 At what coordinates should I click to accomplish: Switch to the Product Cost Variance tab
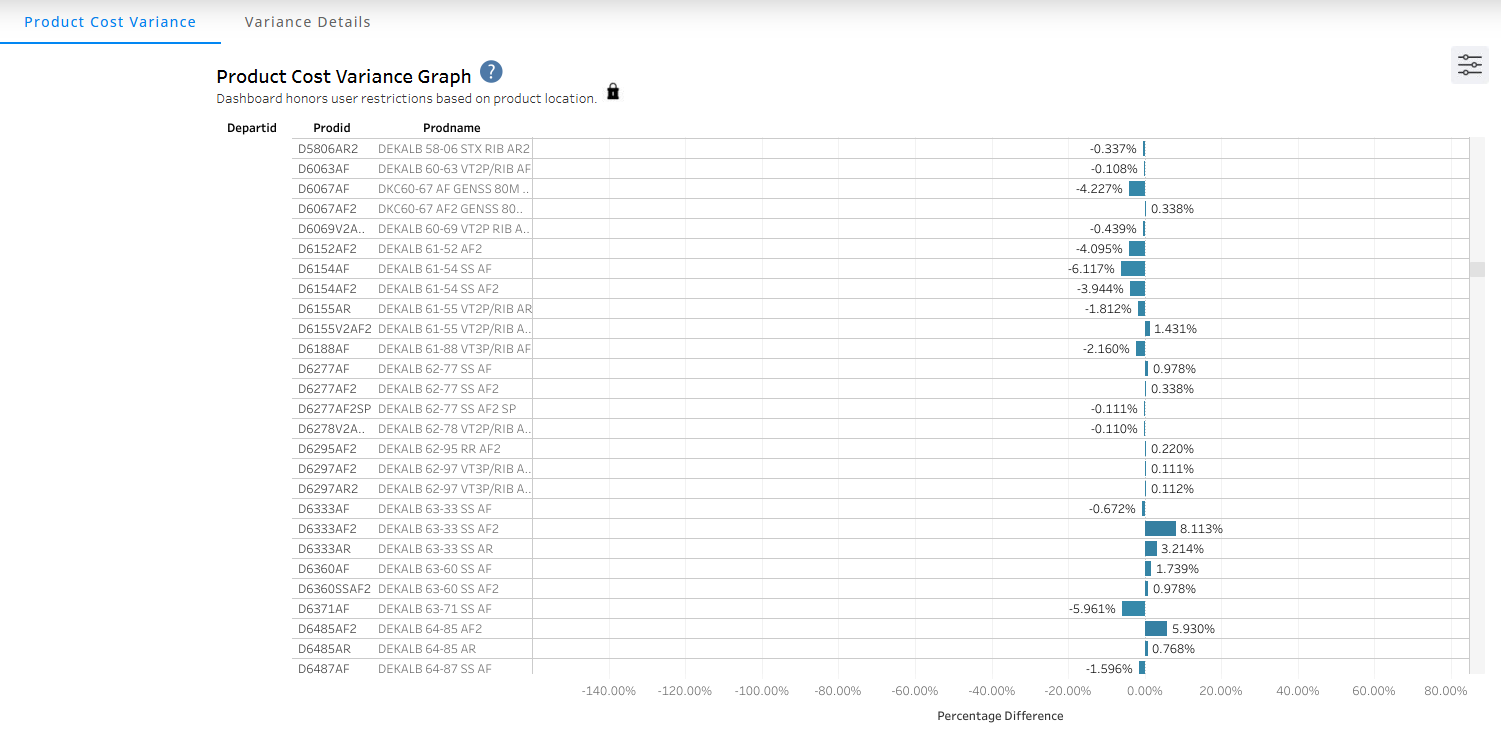point(110,22)
